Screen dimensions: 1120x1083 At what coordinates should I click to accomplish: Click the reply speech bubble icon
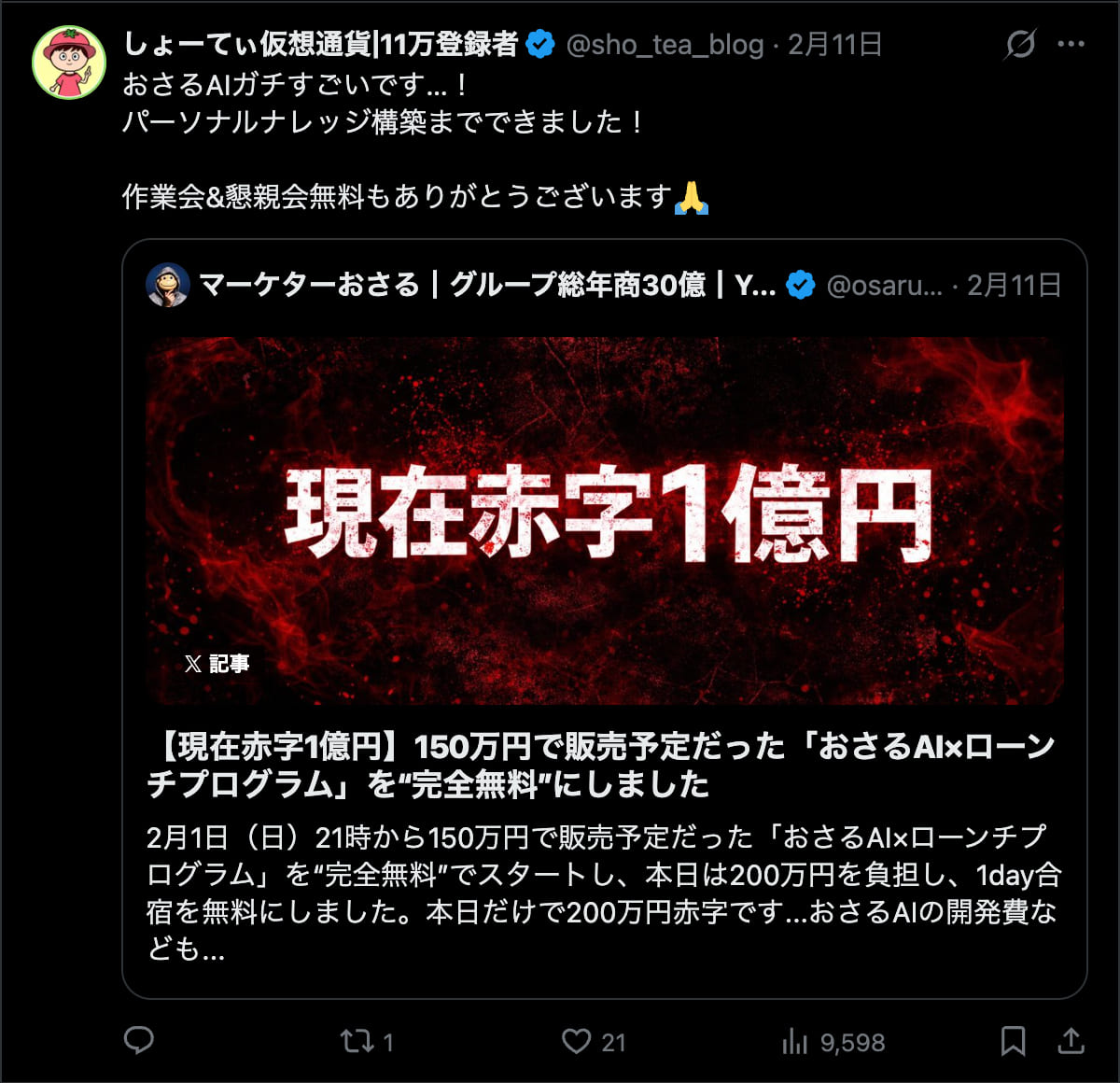pos(139,1040)
